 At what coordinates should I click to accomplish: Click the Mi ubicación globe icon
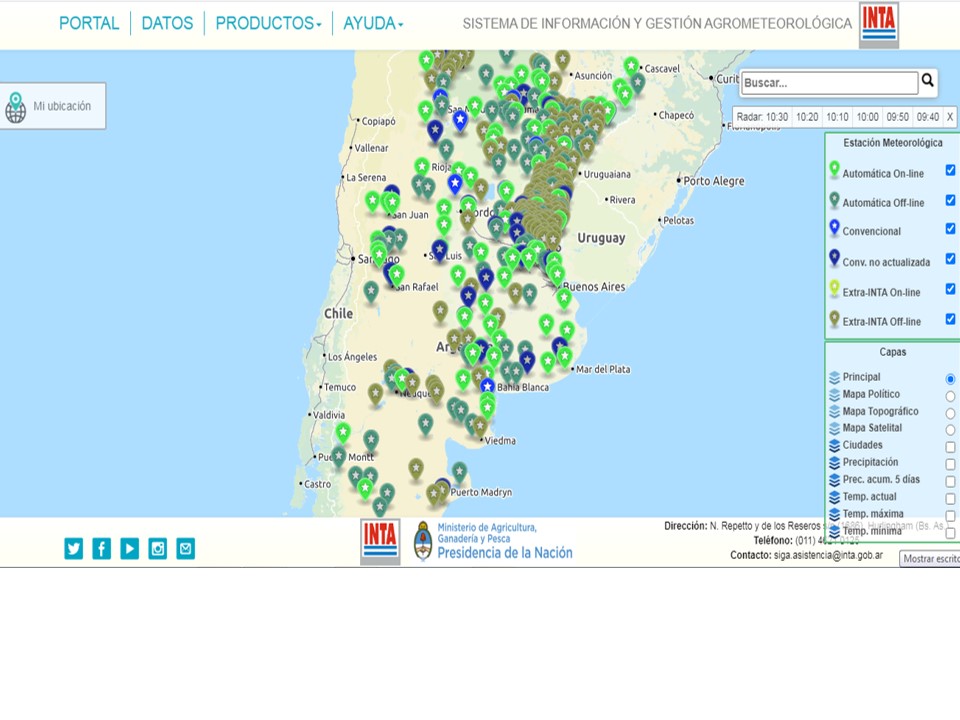tap(16, 107)
